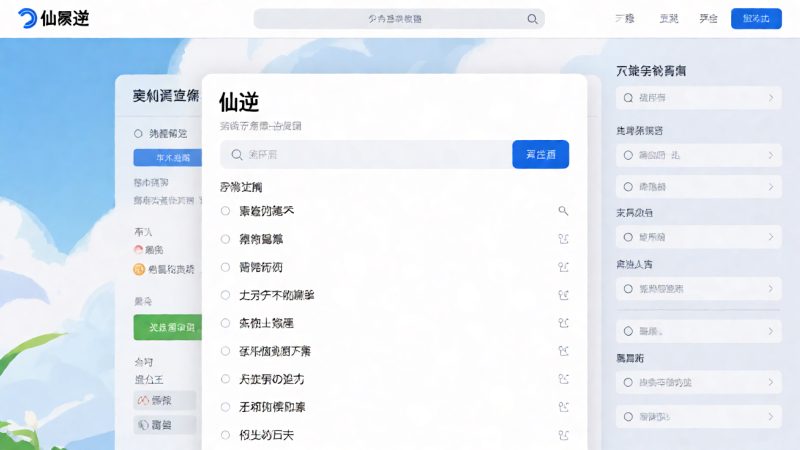Expand the chevron on the fourth right sidebar entry
Screen dimensions: 800x450
(771, 237)
